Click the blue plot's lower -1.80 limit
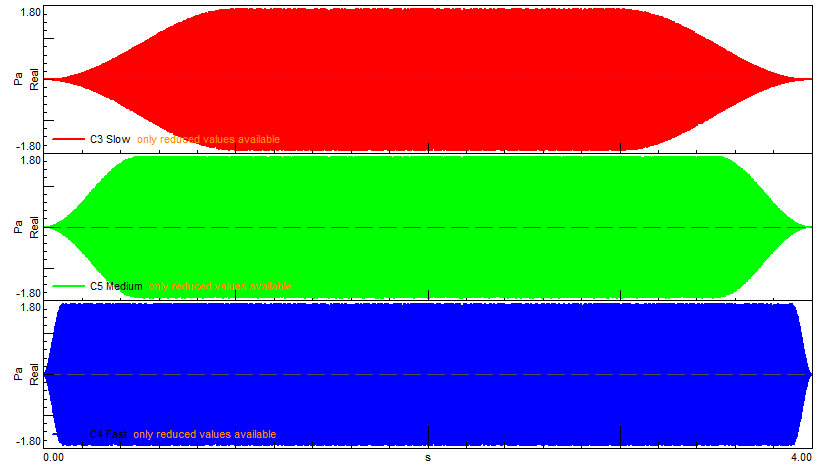Viewport: 832px width, 467px height. coord(28,441)
